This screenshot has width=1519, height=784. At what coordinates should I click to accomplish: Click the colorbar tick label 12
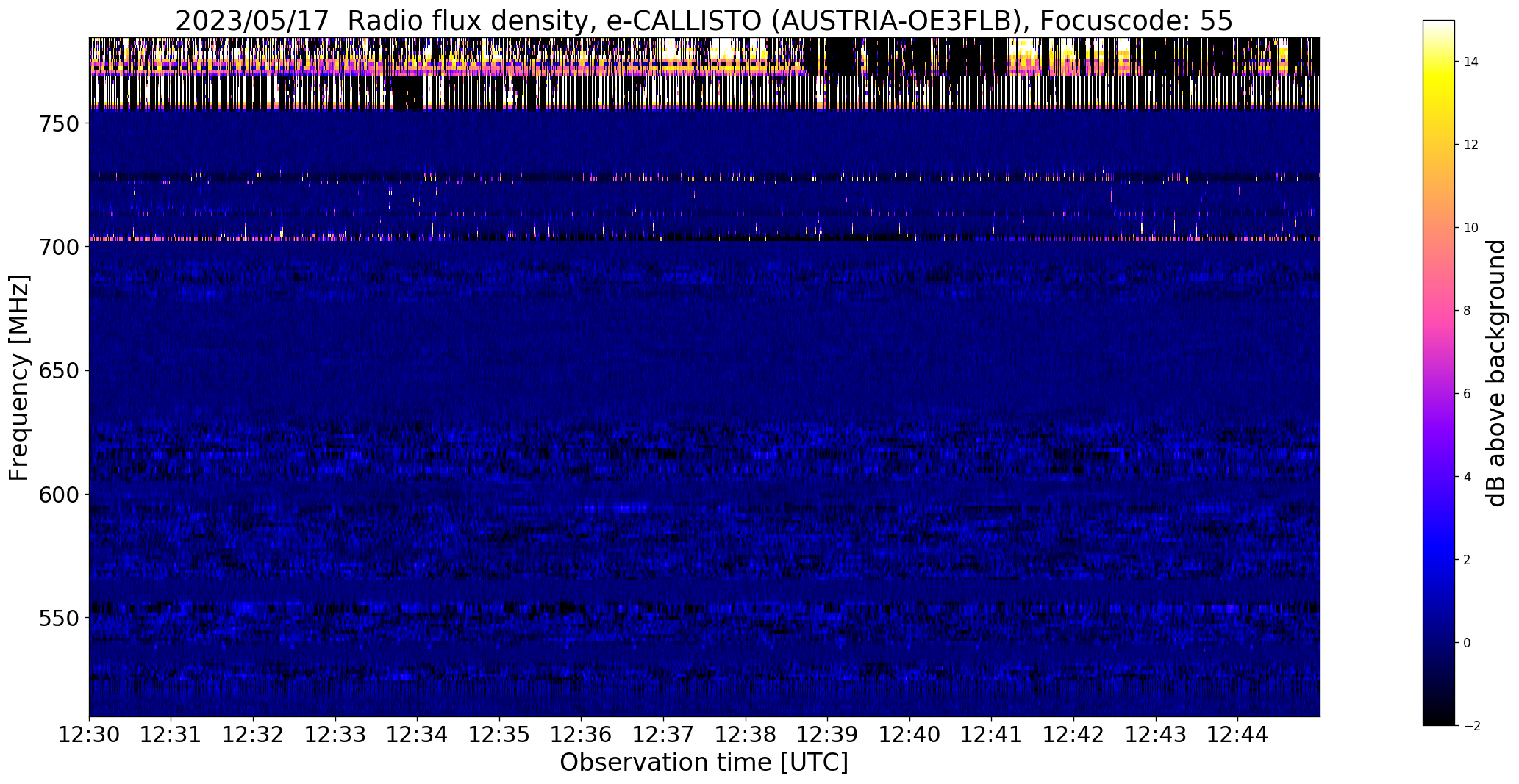tap(1471, 145)
